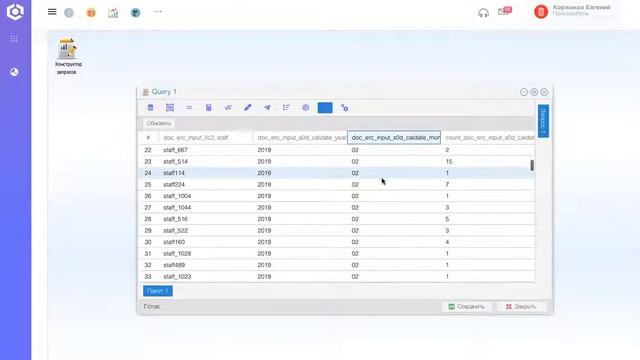Open the connected nodes settings toolbar icon
This screenshot has width=640, height=360.
344,108
